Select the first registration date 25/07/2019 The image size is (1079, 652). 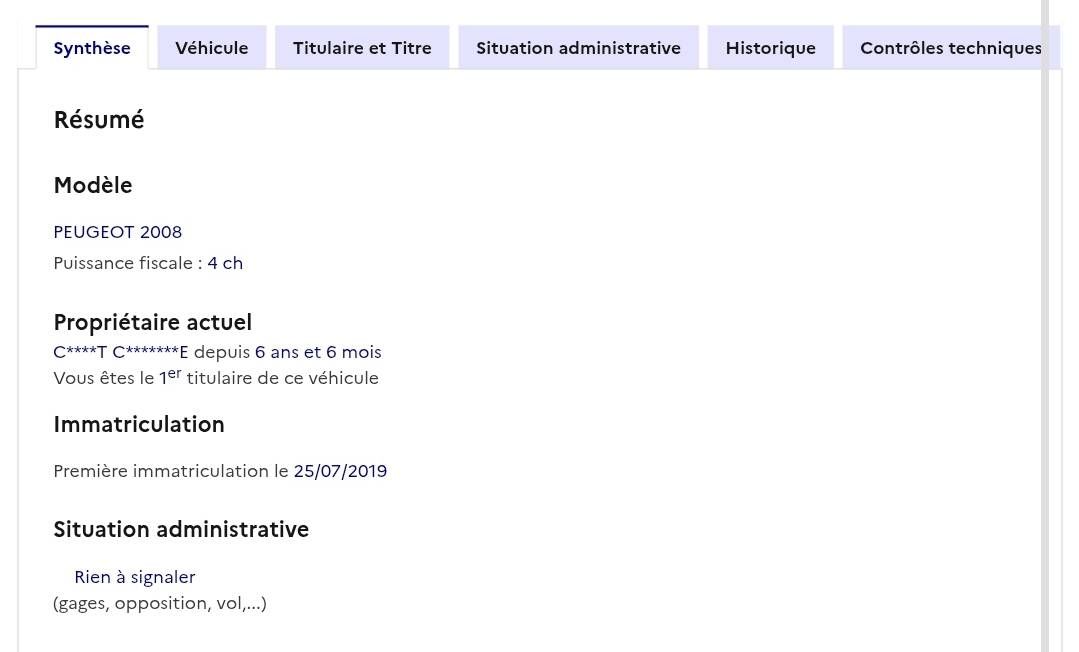click(340, 471)
